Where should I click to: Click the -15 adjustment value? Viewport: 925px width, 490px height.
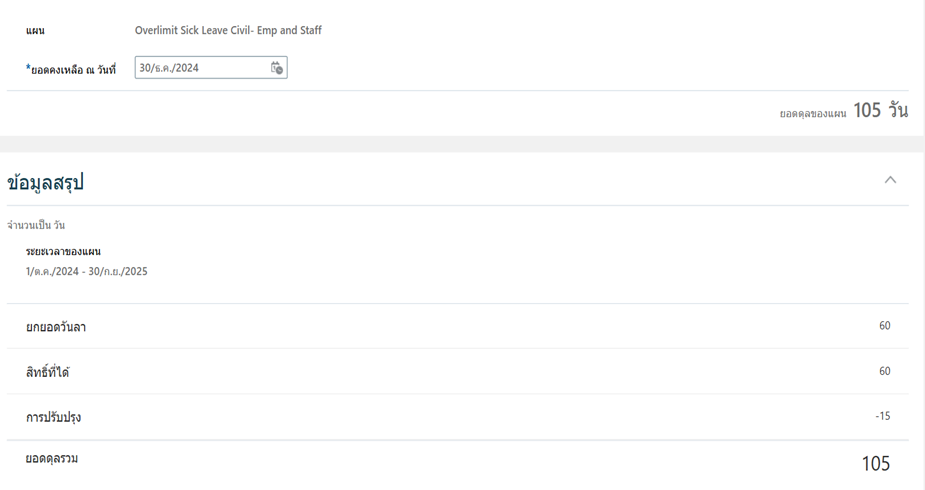882,416
